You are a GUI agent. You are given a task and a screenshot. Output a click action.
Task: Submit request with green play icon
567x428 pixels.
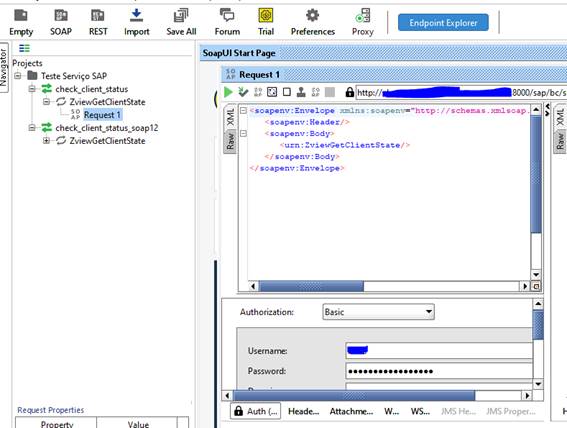click(228, 92)
